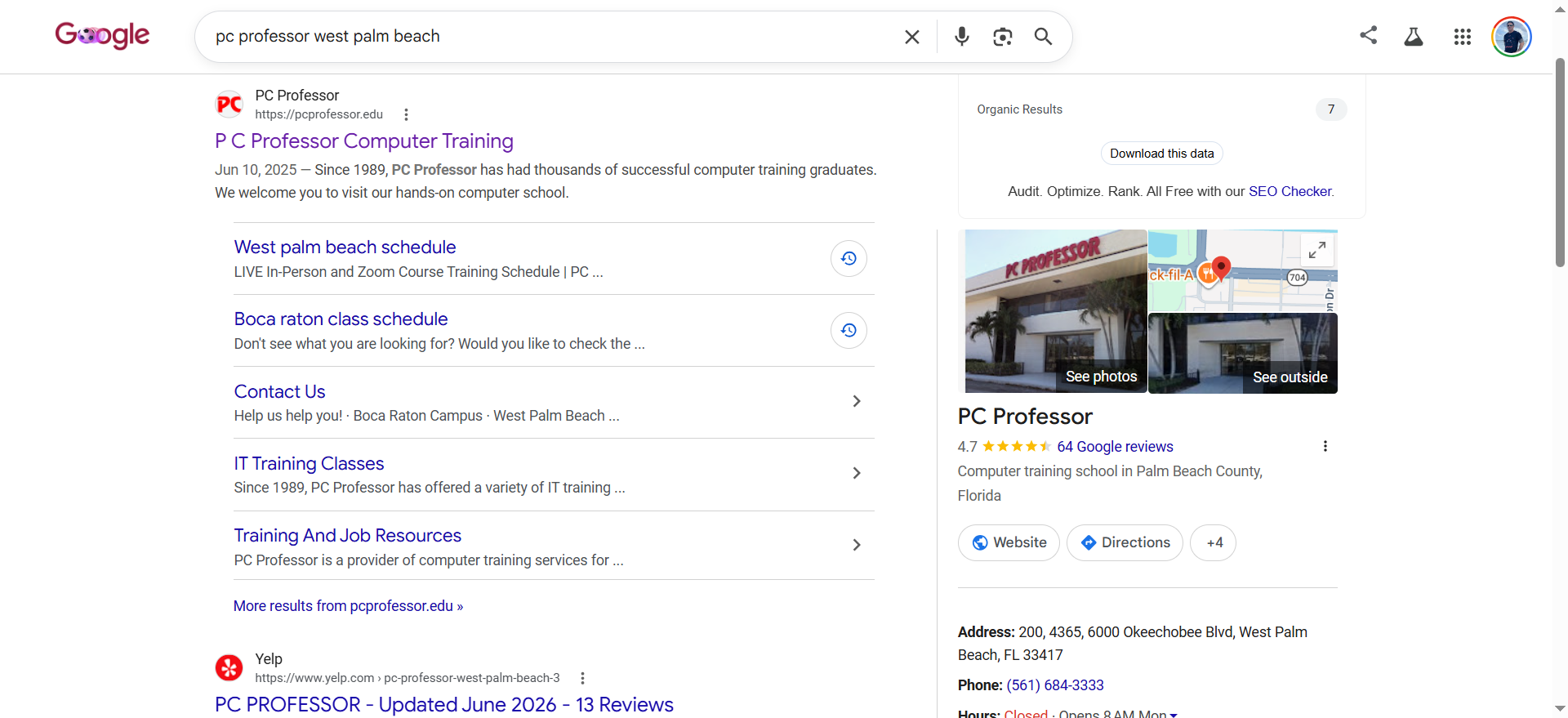
Task: Open See outside street view thumbnail
Action: coord(1243,354)
